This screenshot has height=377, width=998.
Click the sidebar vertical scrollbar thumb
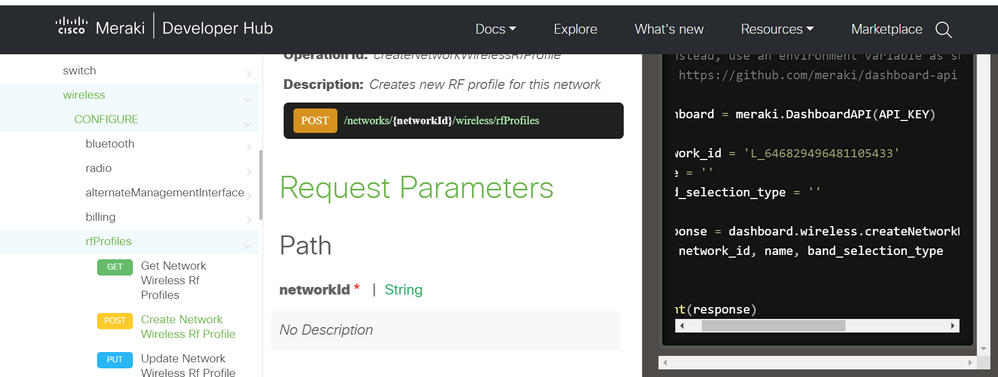260,185
